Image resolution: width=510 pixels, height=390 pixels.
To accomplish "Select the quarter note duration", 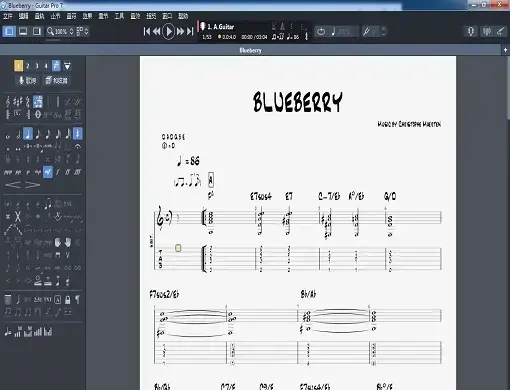I will (28, 134).
